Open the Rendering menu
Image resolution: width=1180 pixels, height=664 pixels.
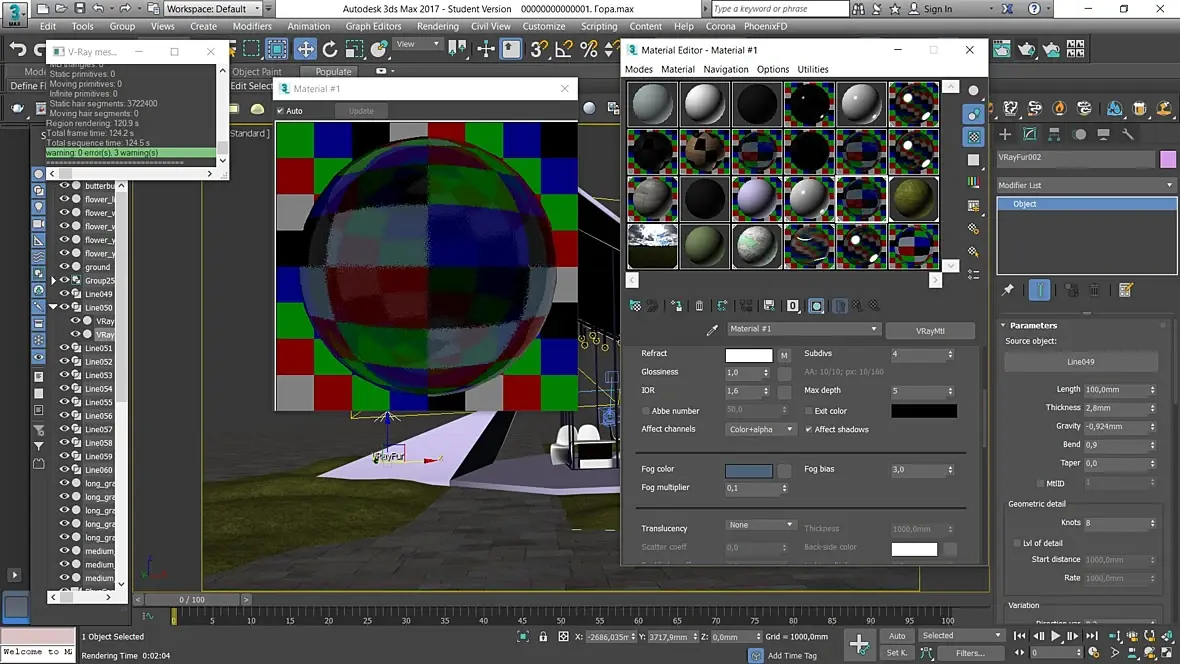click(437, 26)
